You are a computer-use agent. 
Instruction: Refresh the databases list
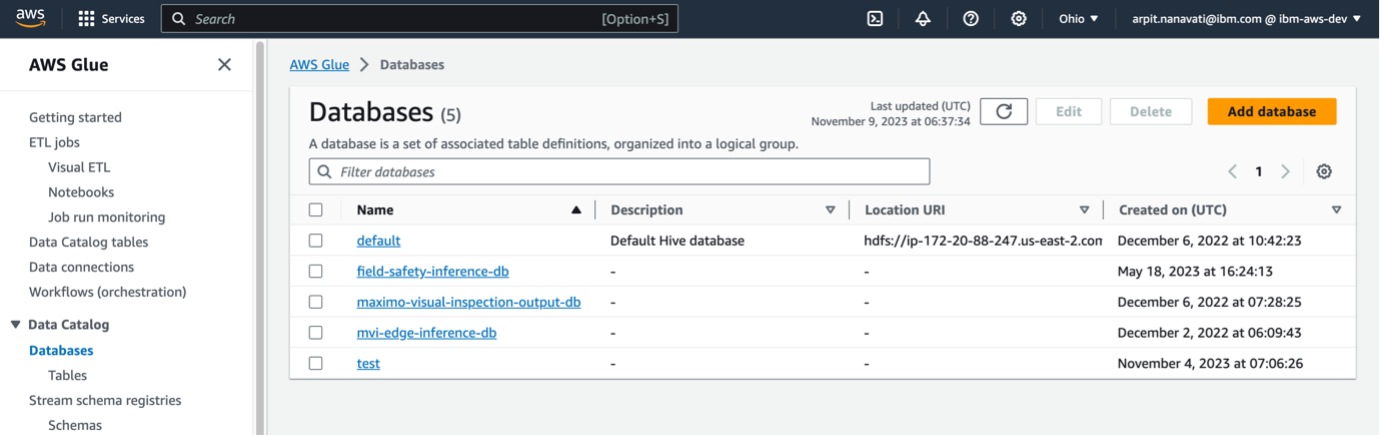[x=1004, y=112]
